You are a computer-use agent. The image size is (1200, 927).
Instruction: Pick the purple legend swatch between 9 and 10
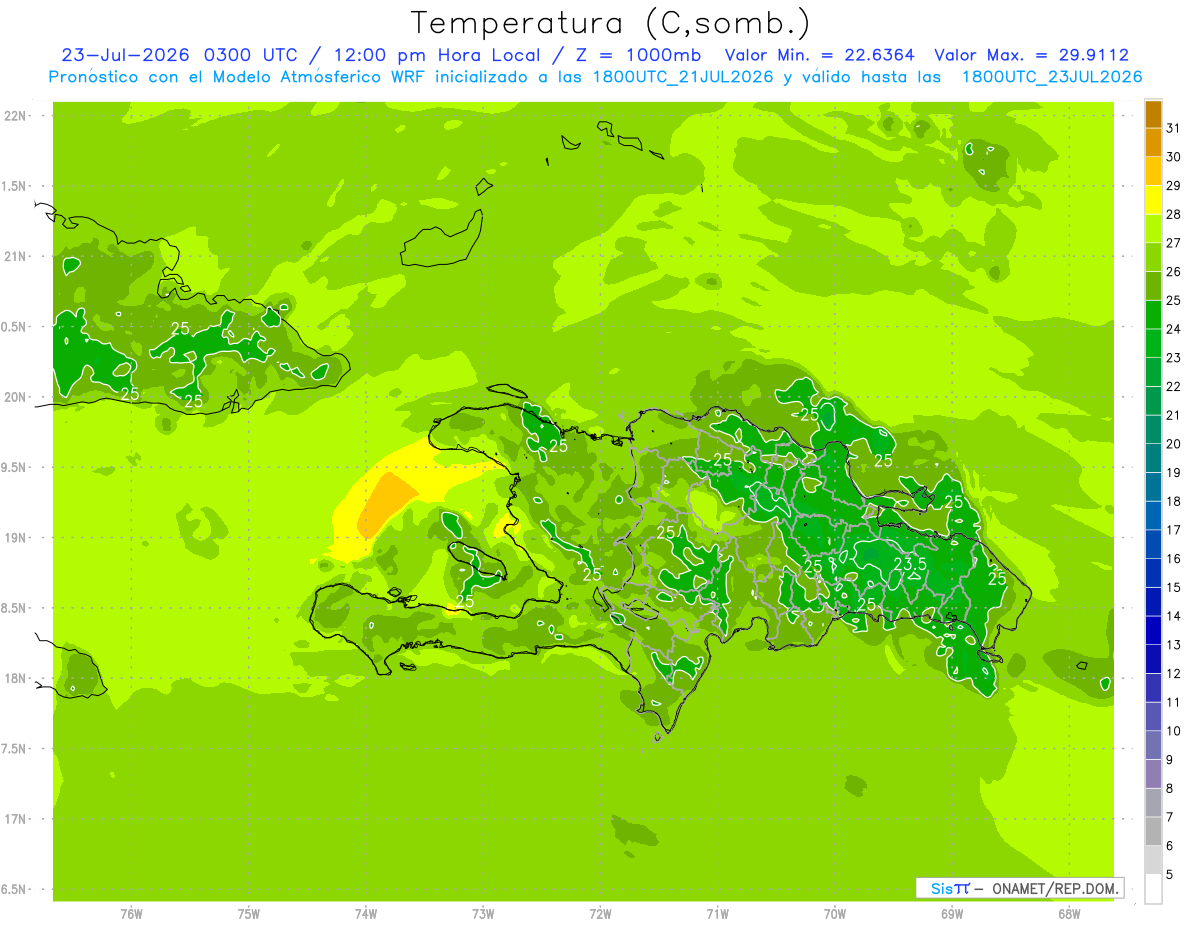(1153, 745)
